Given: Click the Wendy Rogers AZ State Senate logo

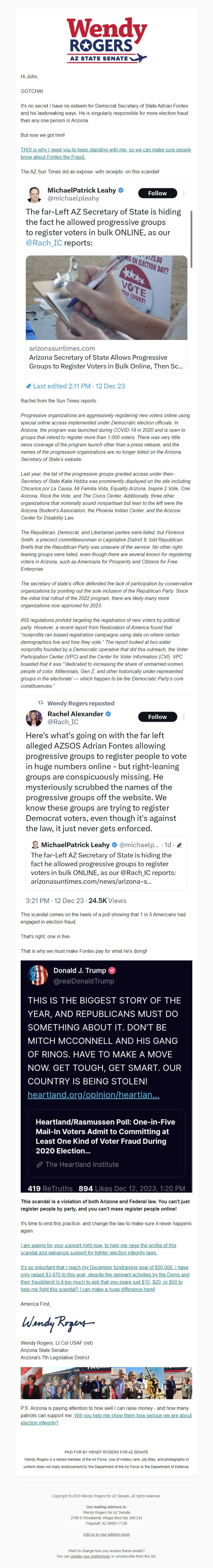Looking at the screenshot, I should pyautogui.click(x=106, y=40).
